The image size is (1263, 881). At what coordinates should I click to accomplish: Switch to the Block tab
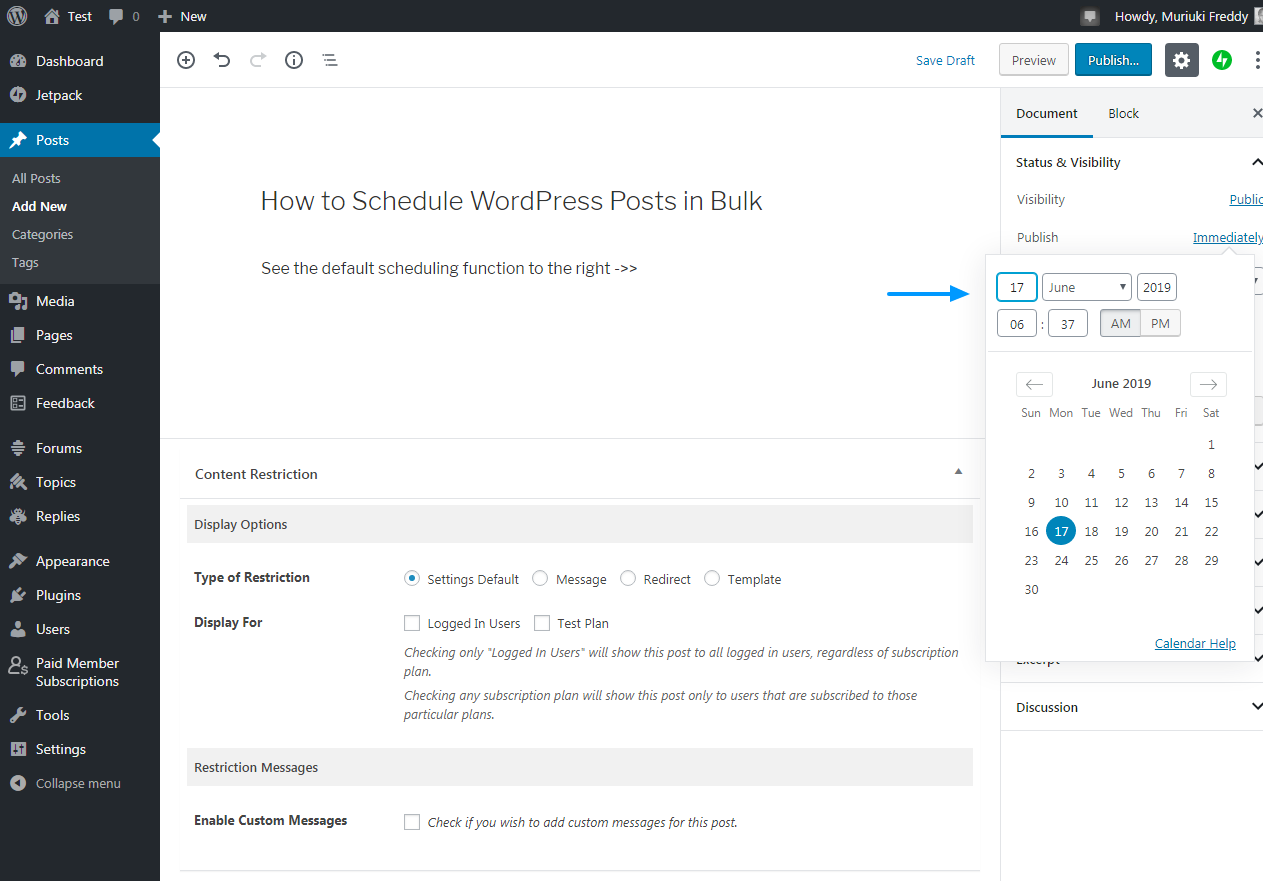coord(1123,113)
